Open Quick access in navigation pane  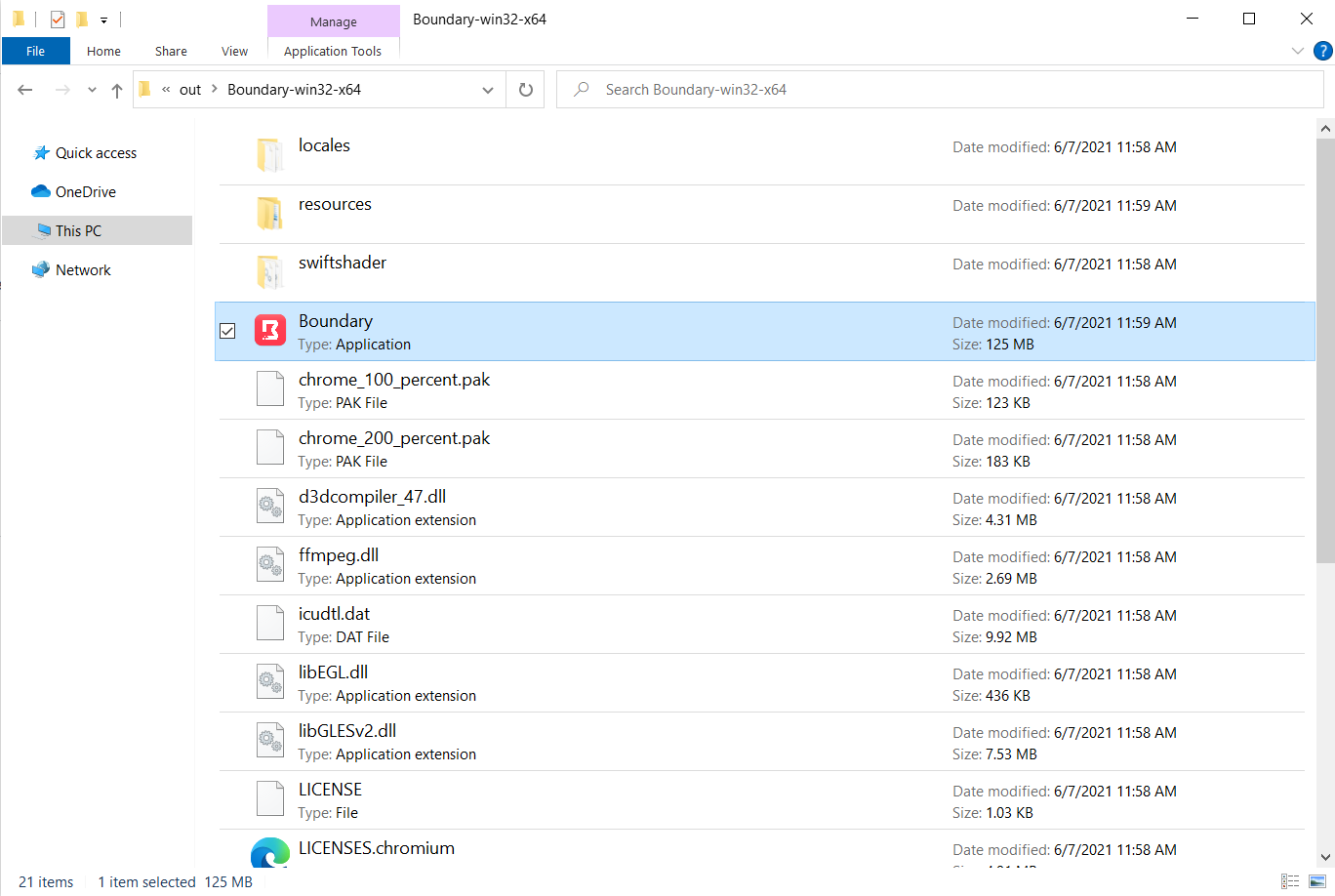click(96, 153)
